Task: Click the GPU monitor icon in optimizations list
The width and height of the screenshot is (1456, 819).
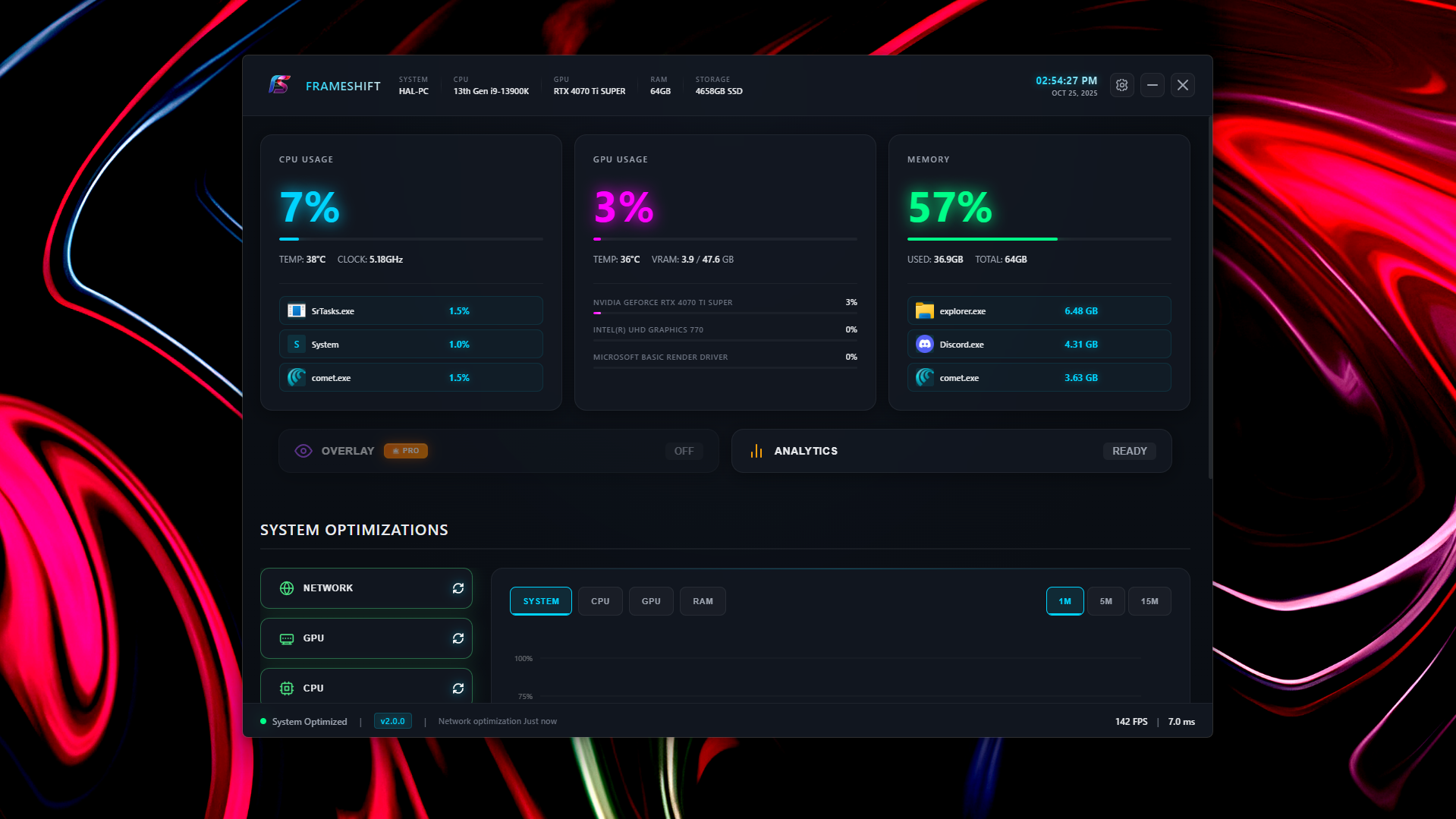Action: [286, 638]
